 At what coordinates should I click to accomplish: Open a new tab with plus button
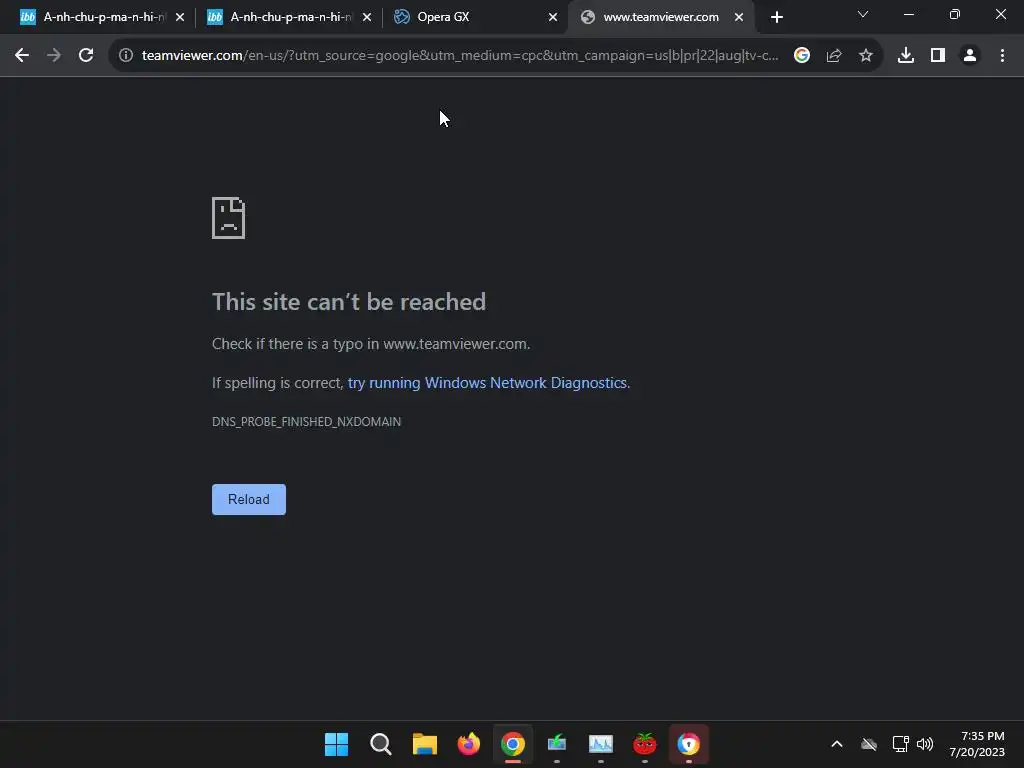[776, 18]
